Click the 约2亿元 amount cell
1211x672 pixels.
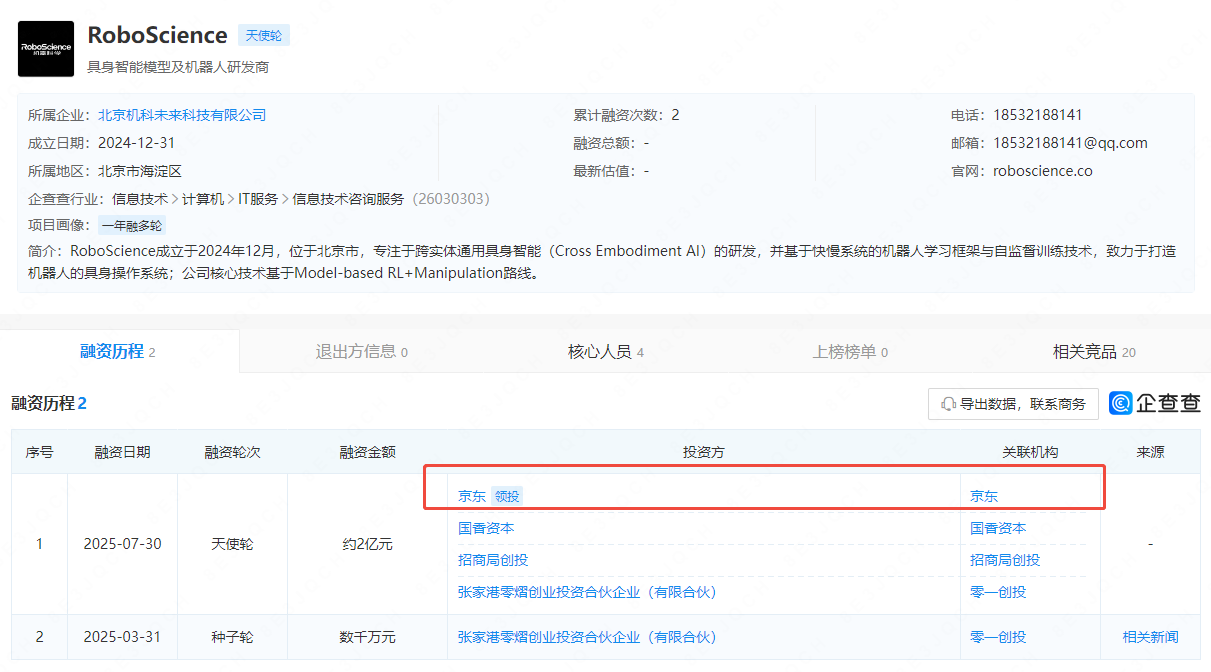[368, 544]
